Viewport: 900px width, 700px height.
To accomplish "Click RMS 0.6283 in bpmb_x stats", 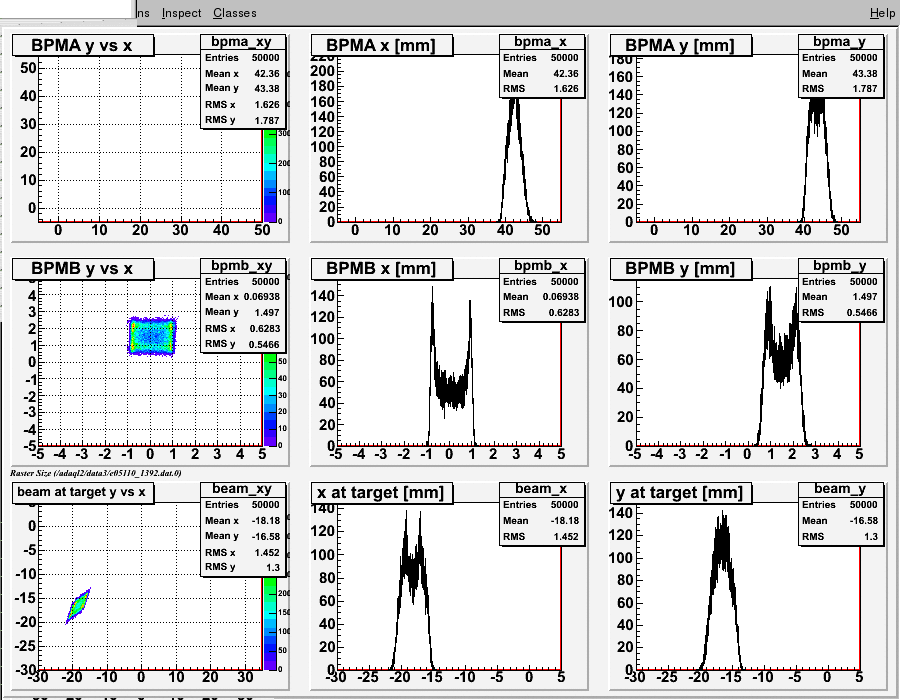I will tap(541, 313).
